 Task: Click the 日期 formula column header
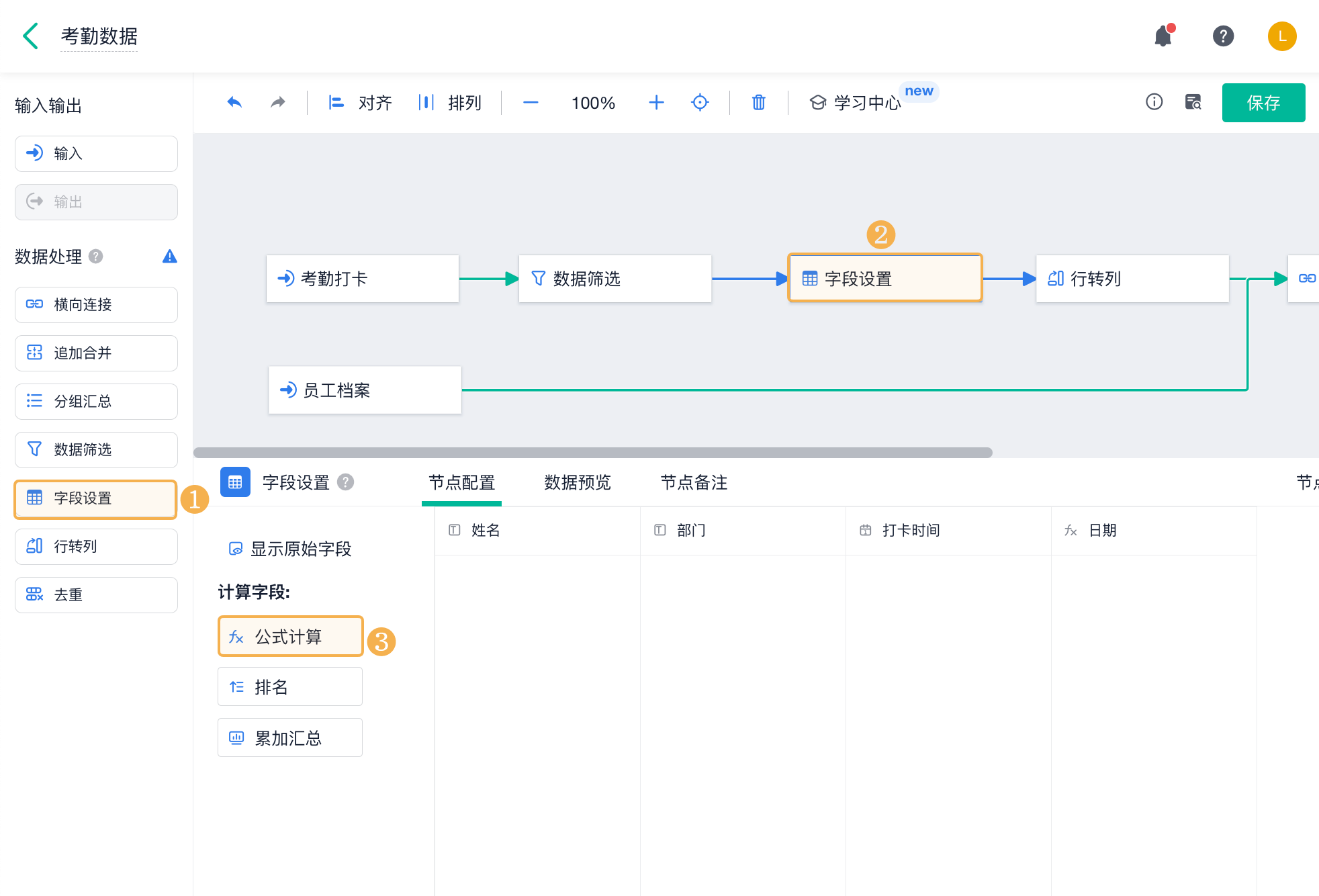[1154, 531]
